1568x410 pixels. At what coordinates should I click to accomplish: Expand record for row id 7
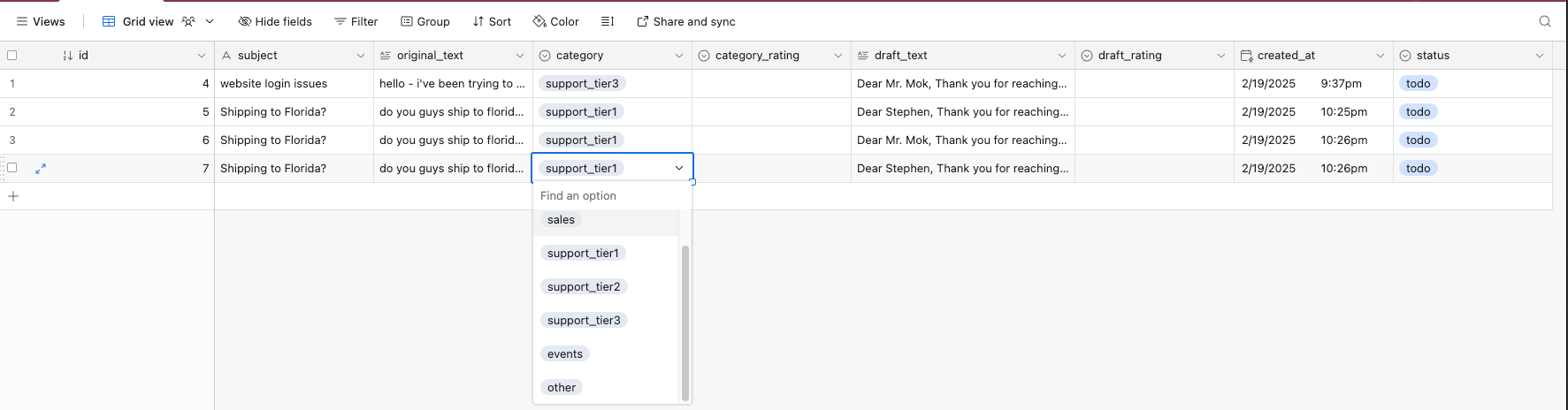tap(41, 168)
